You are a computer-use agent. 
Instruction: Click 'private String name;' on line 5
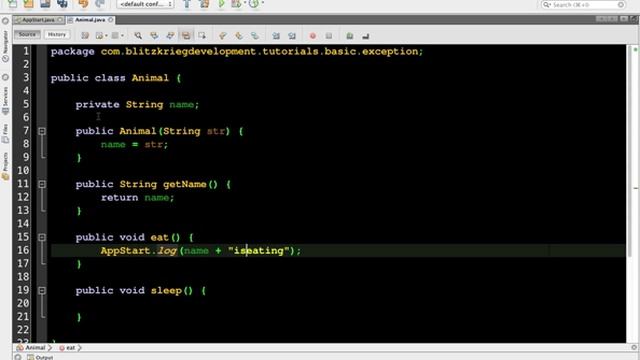pyautogui.click(x=137, y=104)
